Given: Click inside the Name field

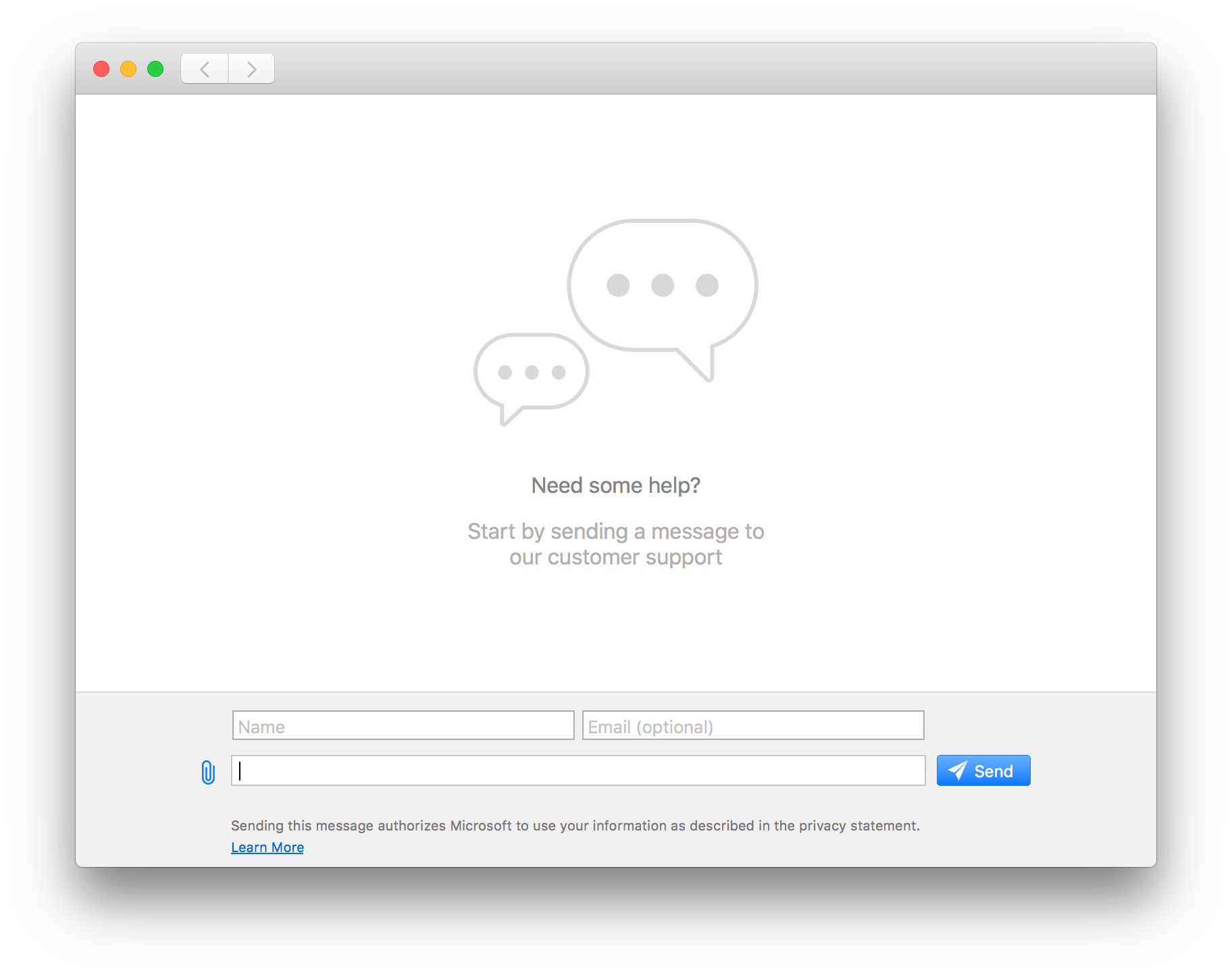Looking at the screenshot, I should click(x=403, y=725).
